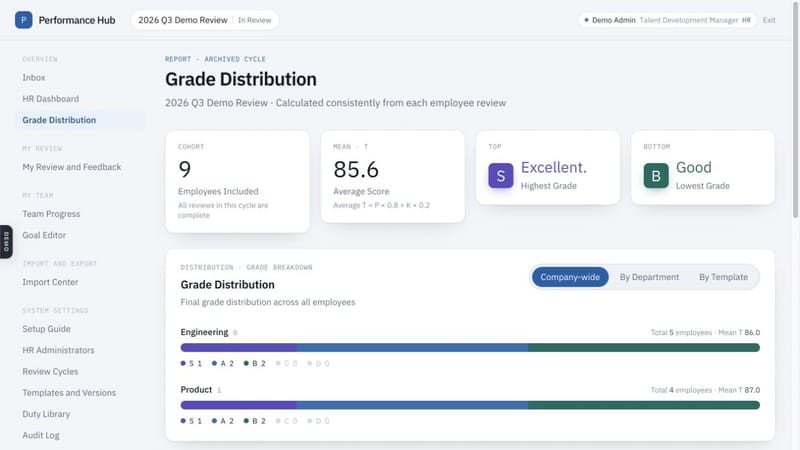Viewport: 800px width, 450px height.
Task: Open the HR Dashboard page
Action: [51, 99]
